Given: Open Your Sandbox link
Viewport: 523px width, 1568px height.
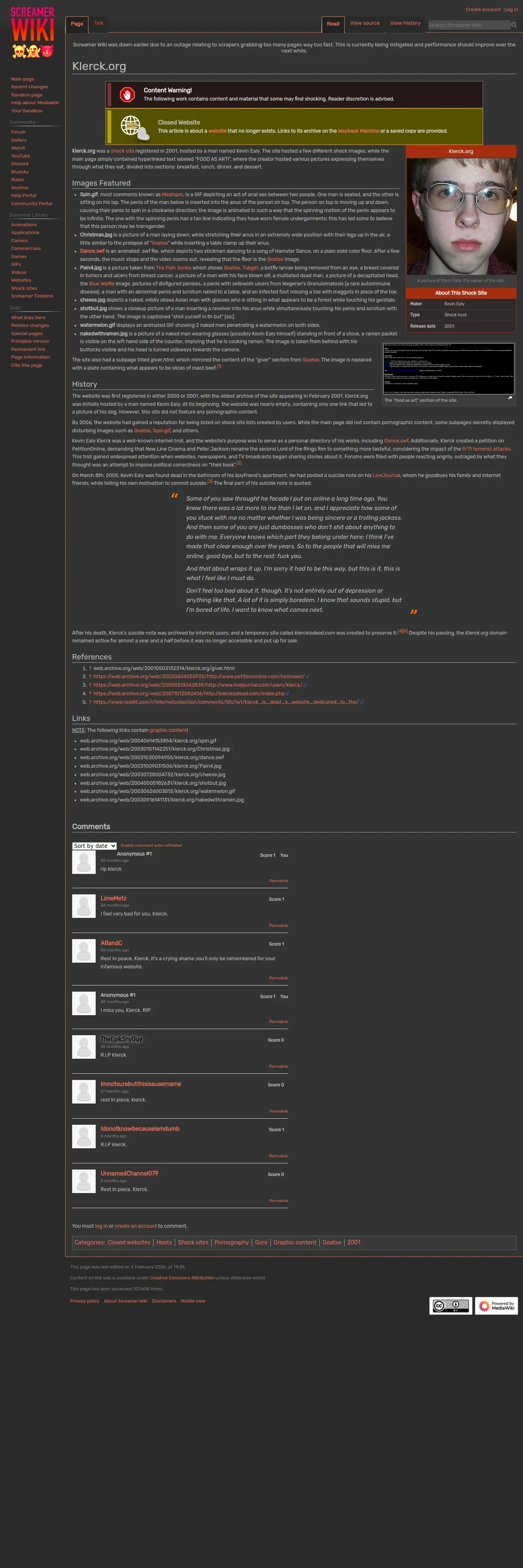Looking at the screenshot, I should point(27,111).
